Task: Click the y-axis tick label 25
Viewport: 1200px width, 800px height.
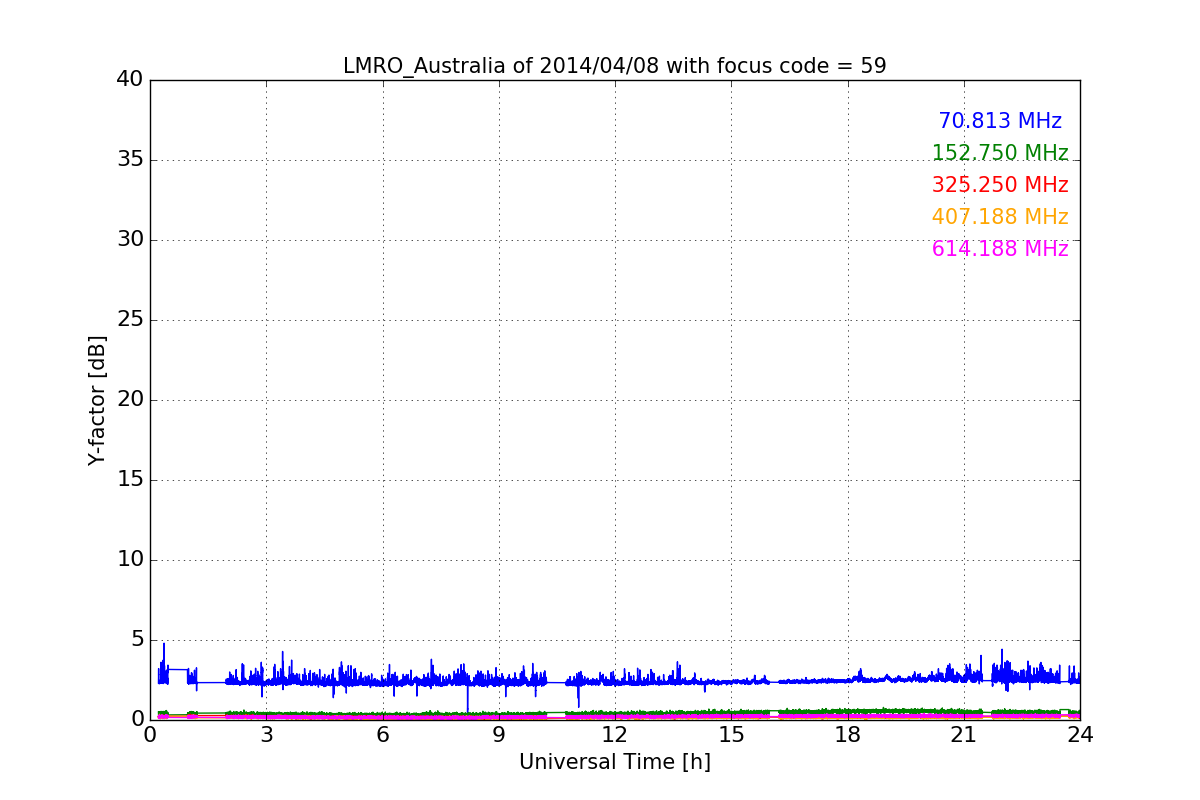Action: pyautogui.click(x=130, y=320)
